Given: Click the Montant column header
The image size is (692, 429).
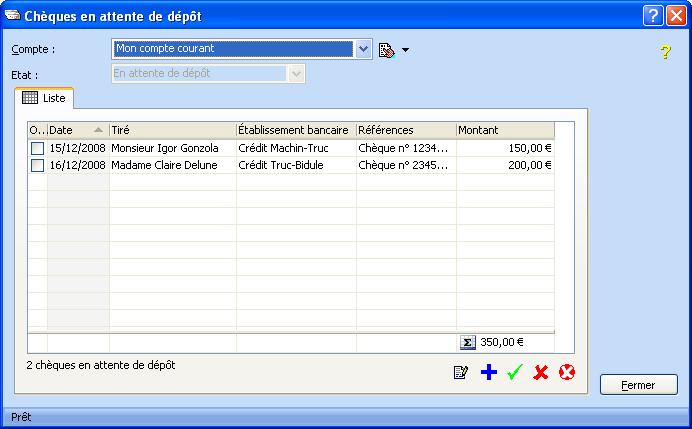Looking at the screenshot, I should tap(504, 130).
